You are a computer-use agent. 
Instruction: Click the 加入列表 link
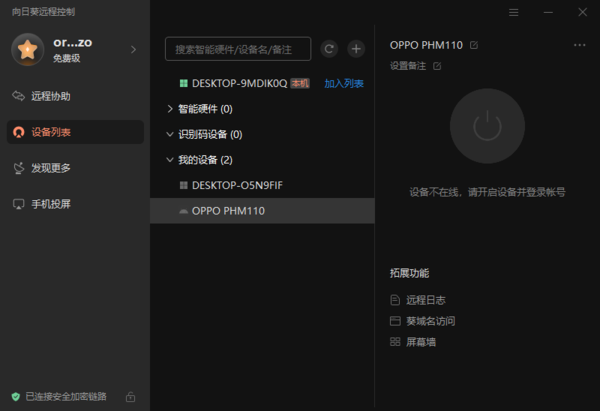click(x=344, y=83)
